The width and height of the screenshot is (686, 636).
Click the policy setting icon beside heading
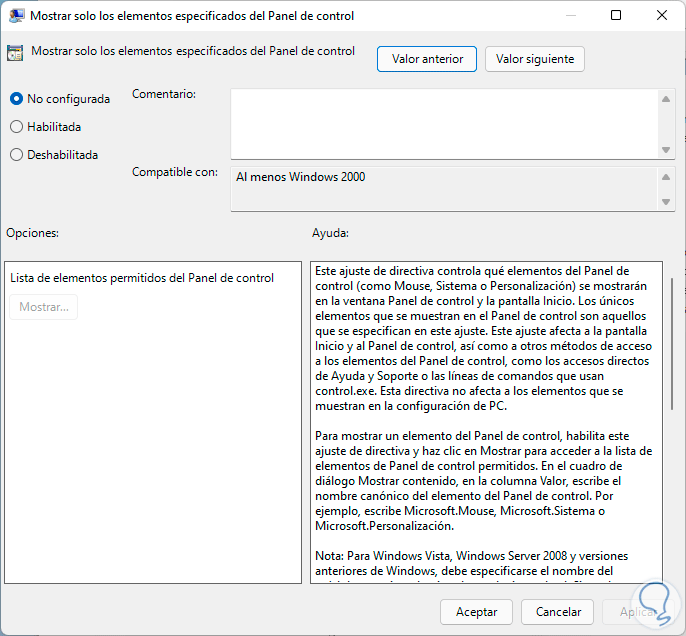pos(15,53)
